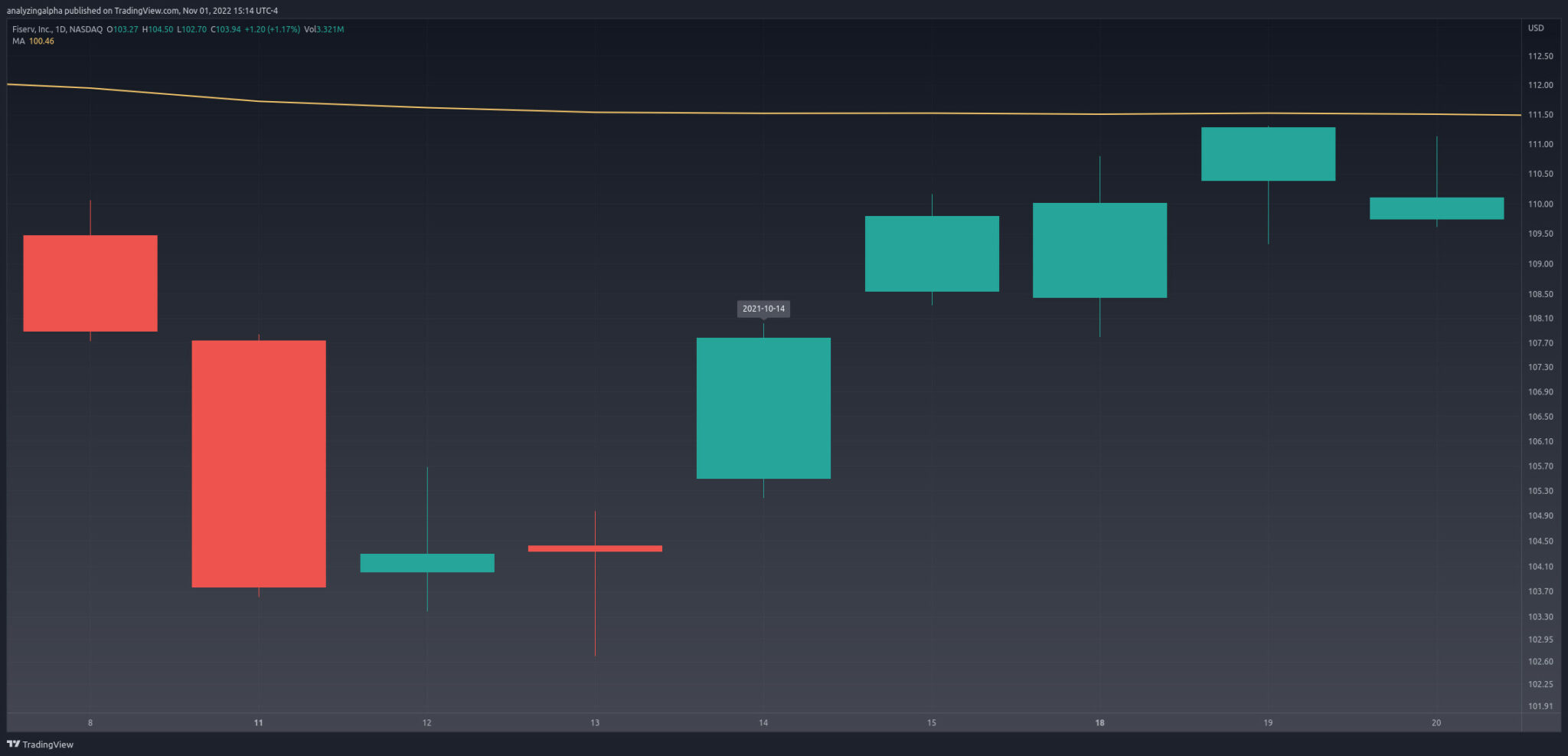Image resolution: width=1568 pixels, height=756 pixels.
Task: Click the TradingView logo icon
Action: [x=14, y=744]
